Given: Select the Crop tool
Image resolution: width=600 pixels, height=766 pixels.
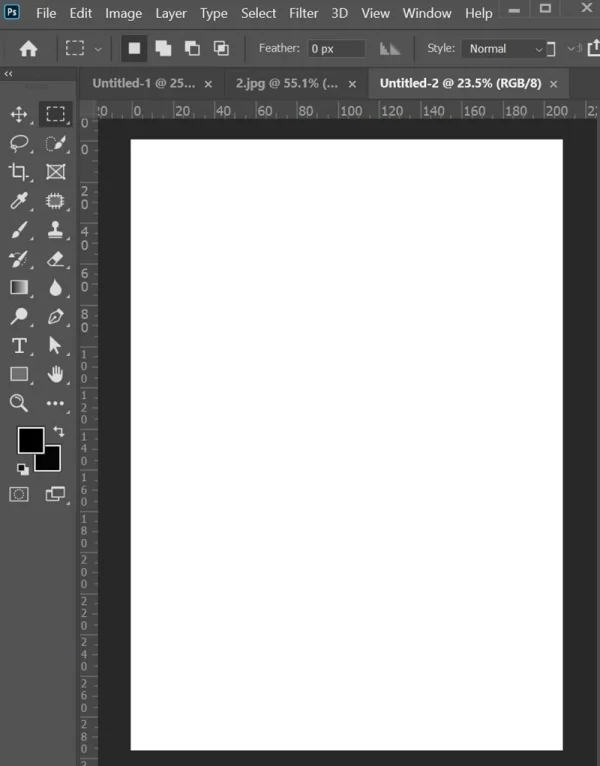Looking at the screenshot, I should pyautogui.click(x=19, y=172).
